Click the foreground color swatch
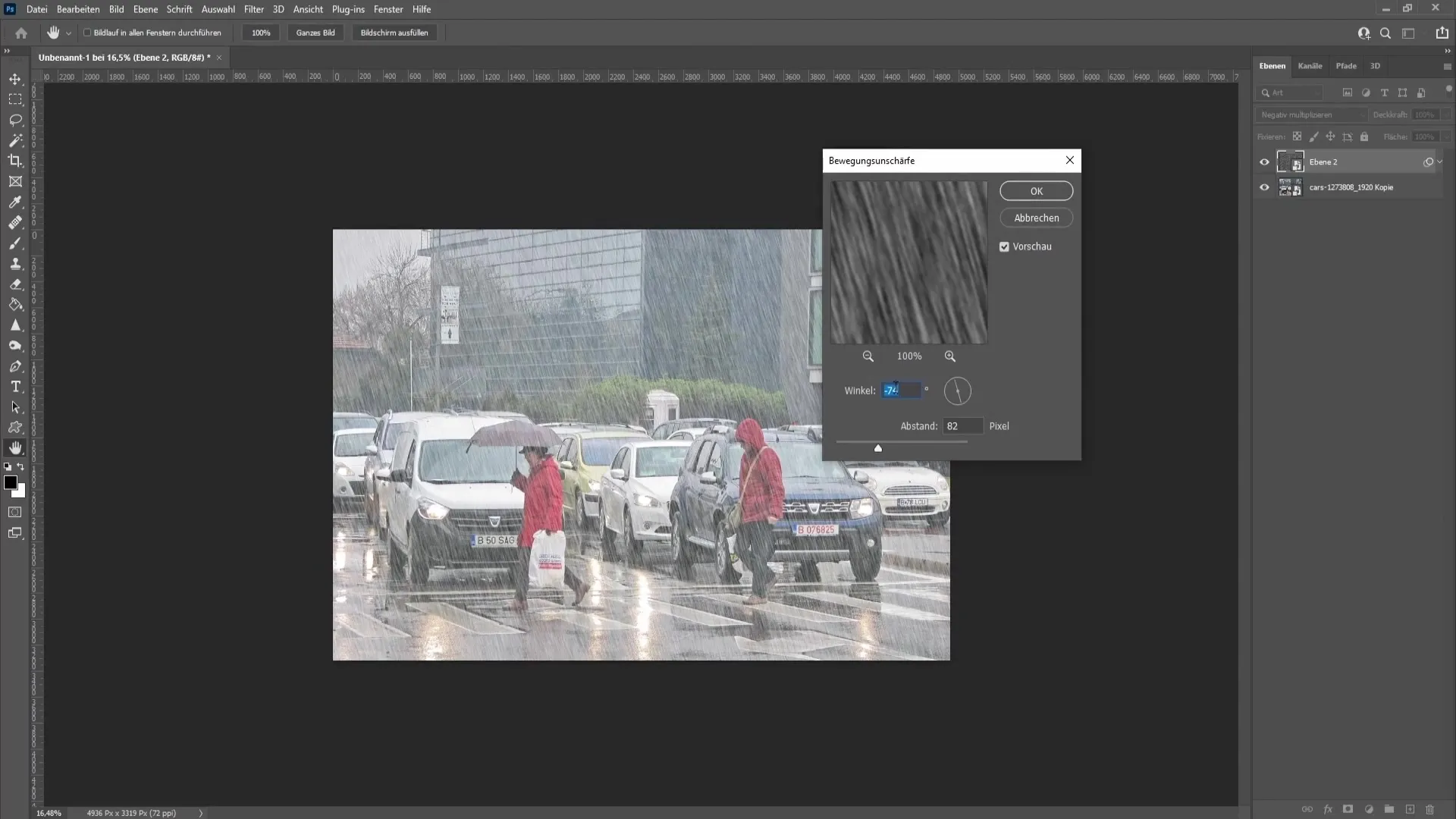The height and width of the screenshot is (819, 1456). point(11,483)
